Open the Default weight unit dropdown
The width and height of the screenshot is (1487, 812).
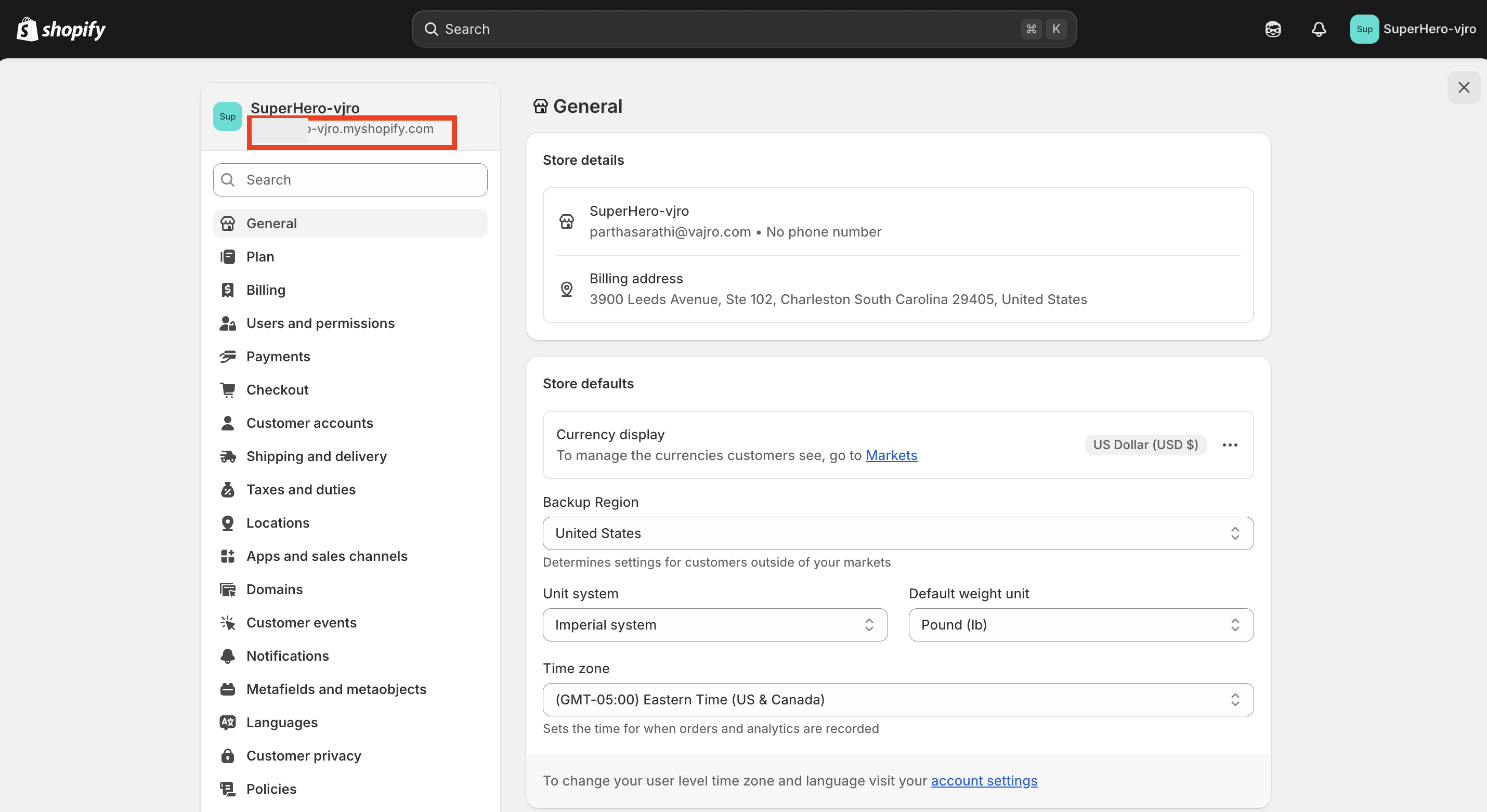pyautogui.click(x=1080, y=624)
